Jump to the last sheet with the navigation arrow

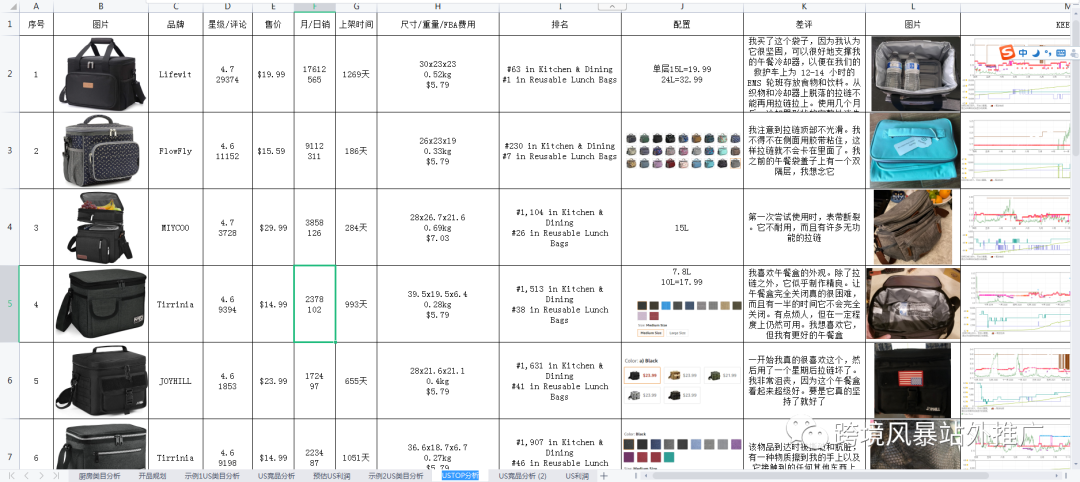pos(56,476)
